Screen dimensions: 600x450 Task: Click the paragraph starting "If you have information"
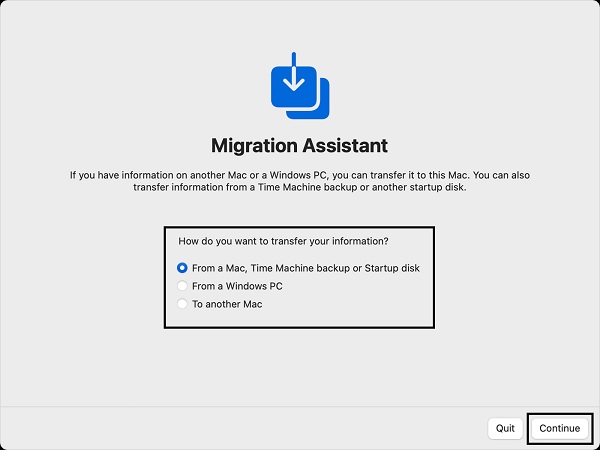point(300,181)
